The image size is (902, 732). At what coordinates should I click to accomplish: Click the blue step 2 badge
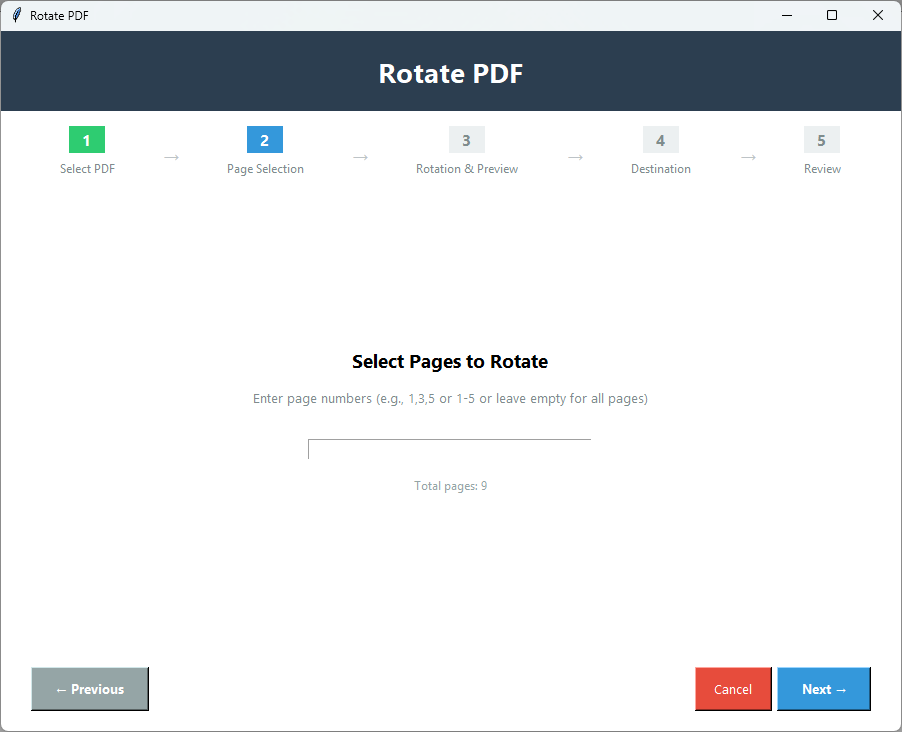coord(264,140)
